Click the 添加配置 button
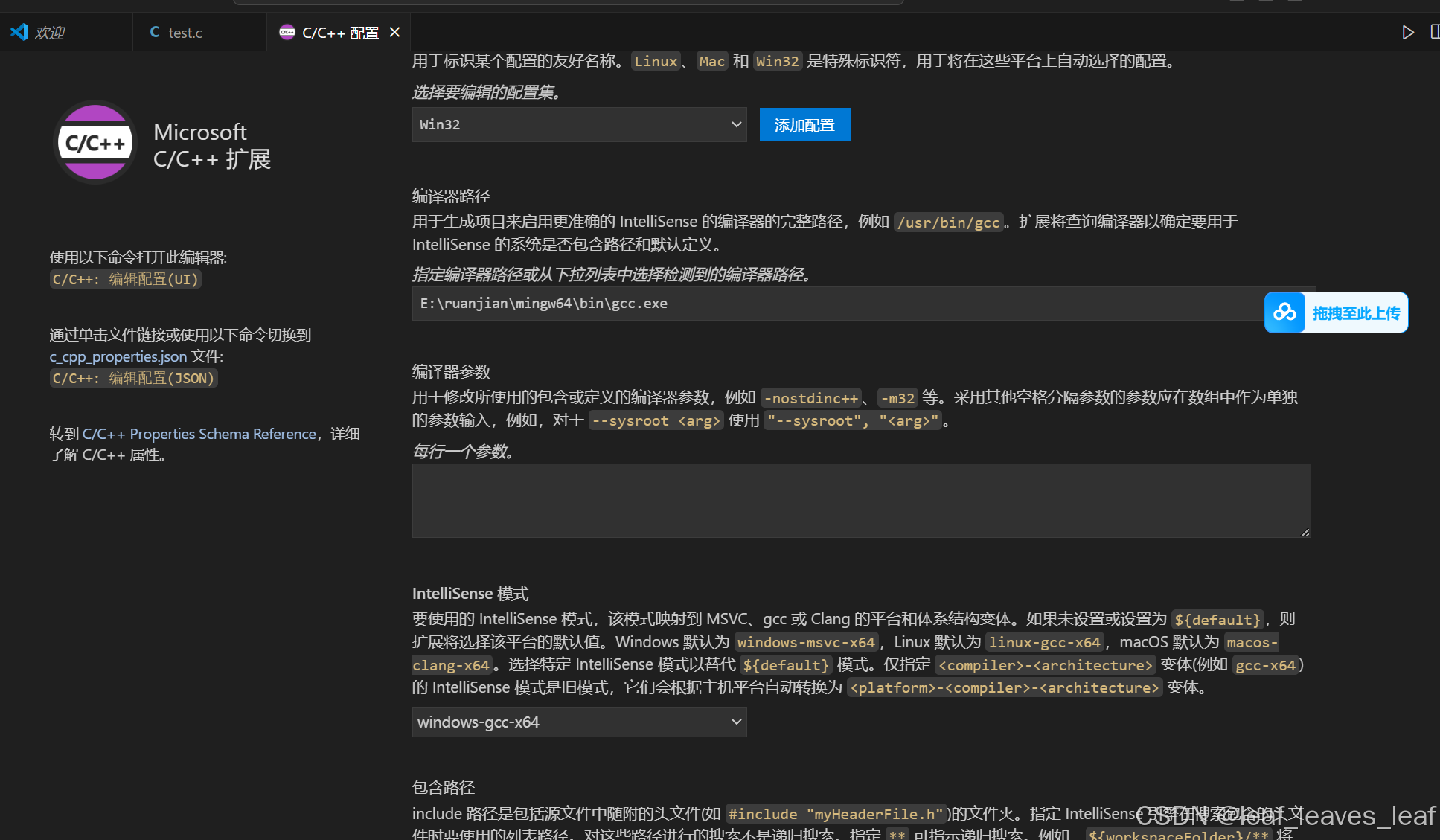Viewport: 1440px width, 840px height. 804,124
